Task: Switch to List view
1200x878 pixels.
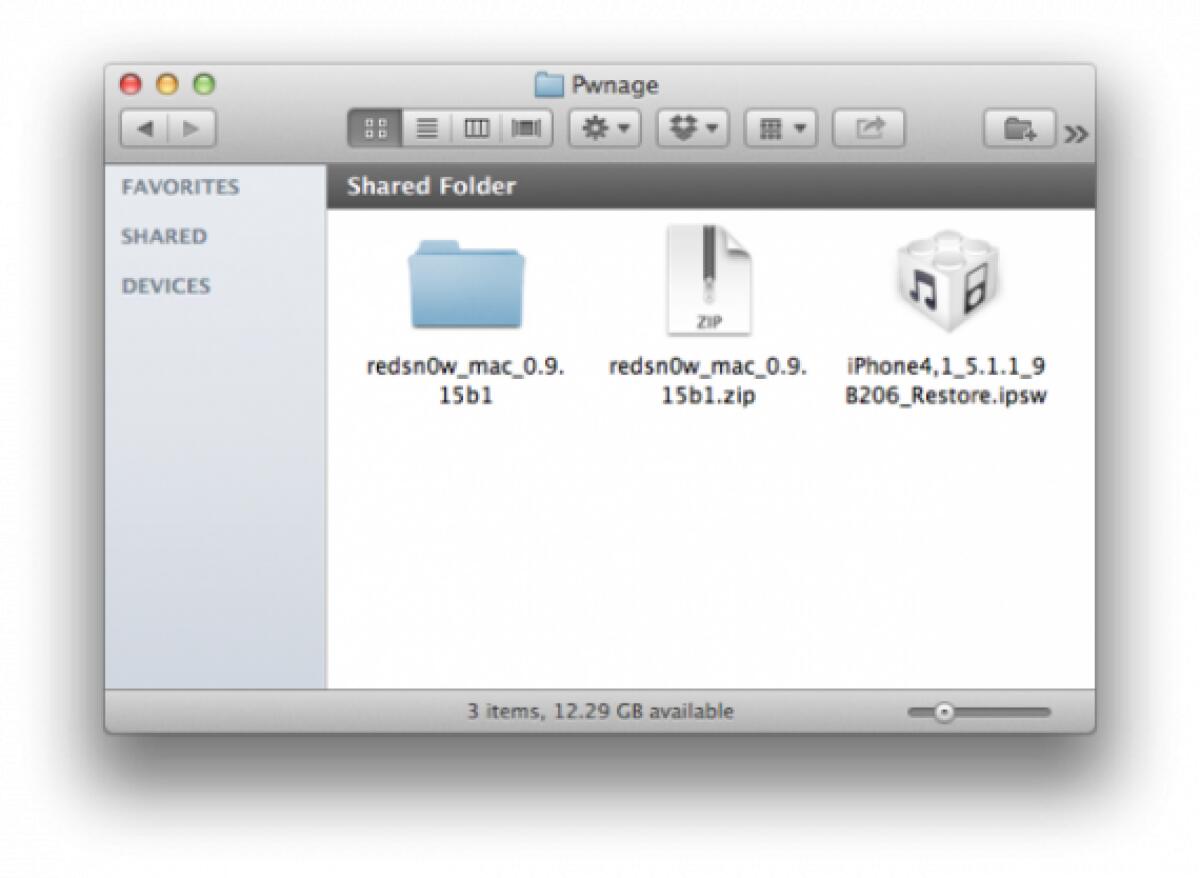Action: coord(427,127)
